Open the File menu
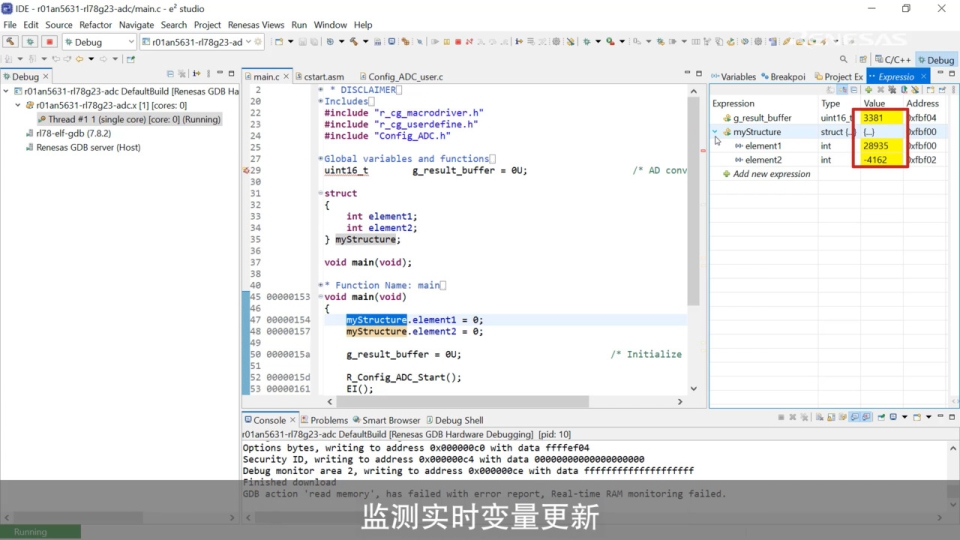Image resolution: width=960 pixels, height=540 pixels. (x=10, y=24)
